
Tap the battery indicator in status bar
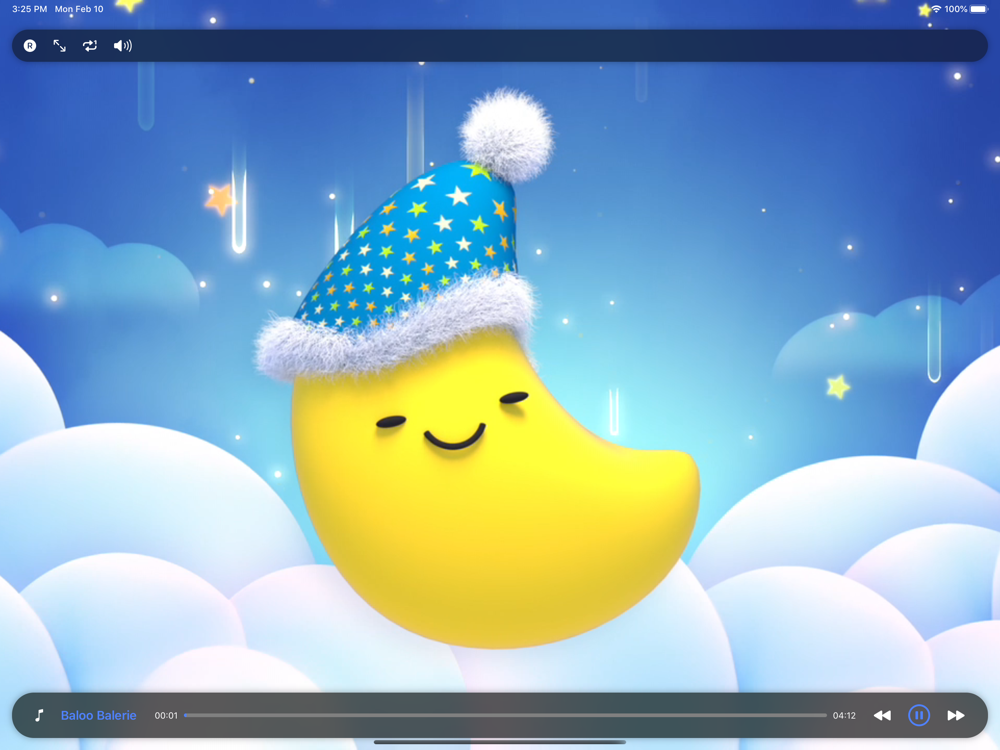pyautogui.click(x=979, y=9)
